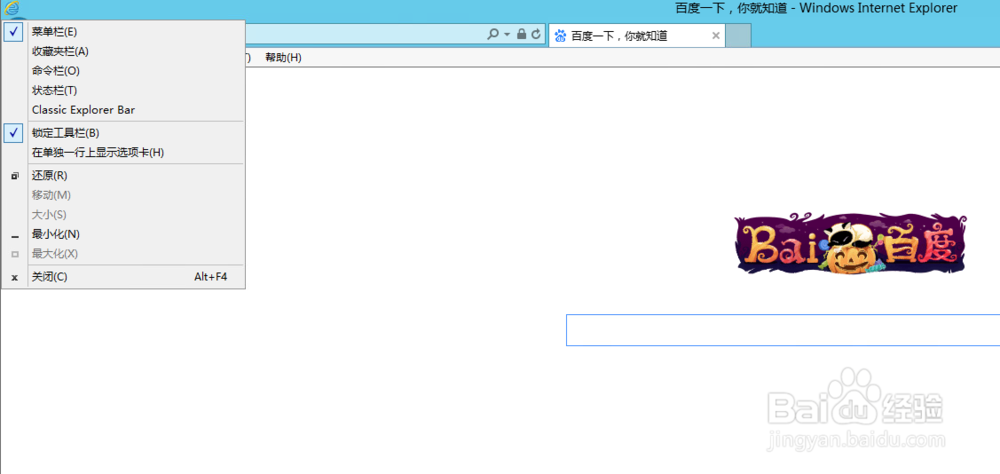Toggle the 菜单栏(E) checked option
Viewport: 1000px width, 474px height.
coord(123,31)
